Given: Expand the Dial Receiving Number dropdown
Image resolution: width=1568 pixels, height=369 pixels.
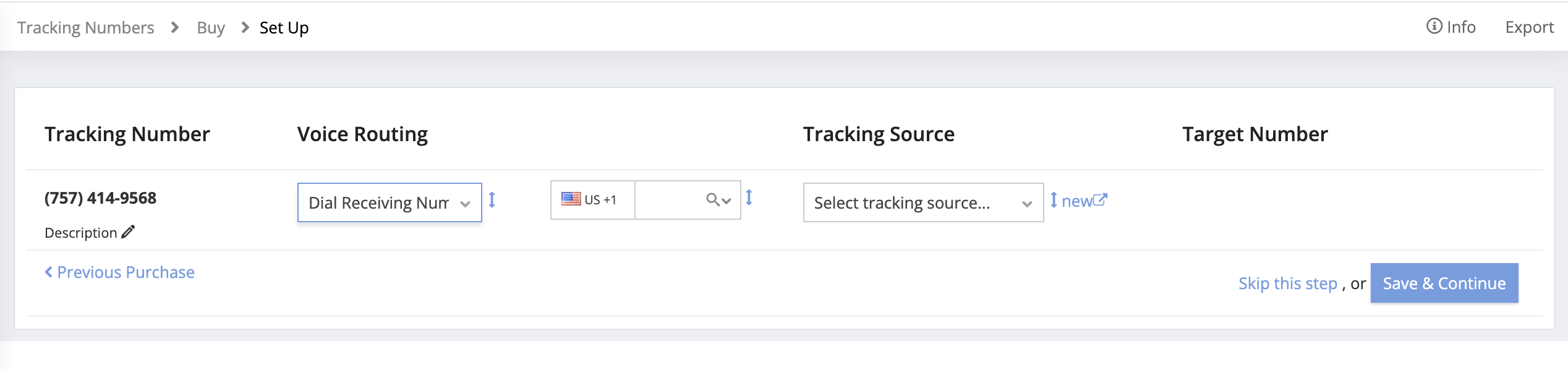Looking at the screenshot, I should (x=390, y=202).
